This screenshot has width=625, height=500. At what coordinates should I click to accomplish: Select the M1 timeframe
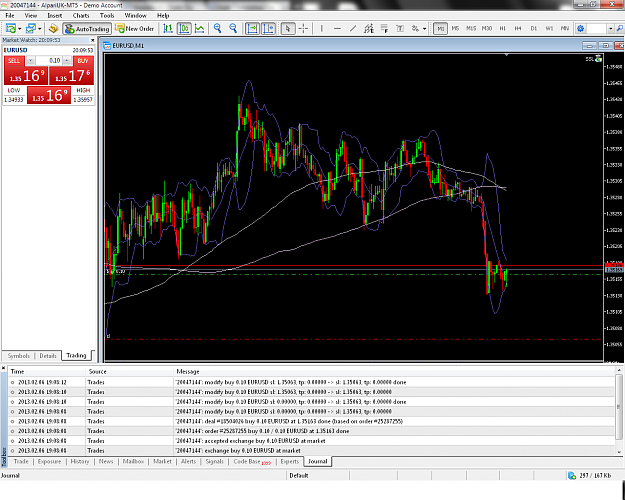click(x=440, y=29)
